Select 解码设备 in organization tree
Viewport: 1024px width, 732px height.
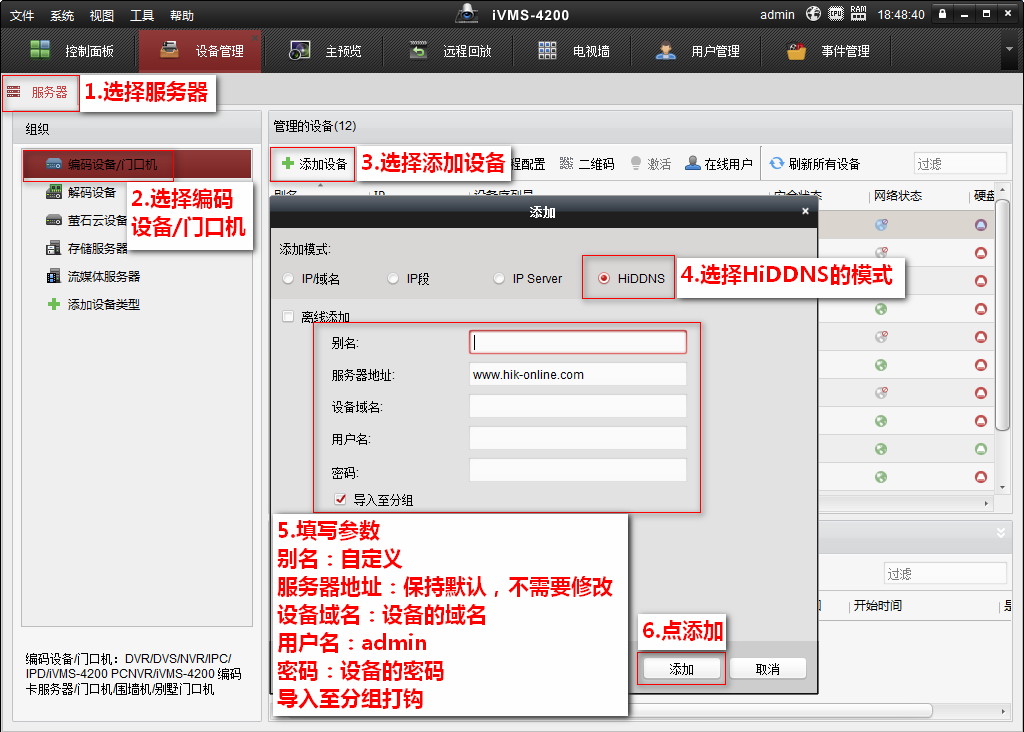pos(81,192)
